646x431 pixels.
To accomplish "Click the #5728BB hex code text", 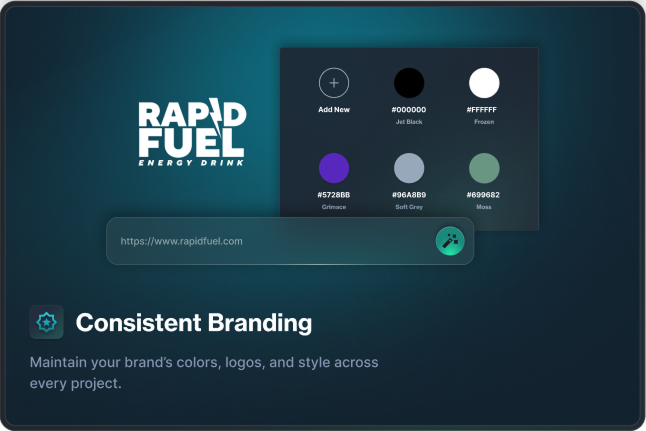I will 334,194.
